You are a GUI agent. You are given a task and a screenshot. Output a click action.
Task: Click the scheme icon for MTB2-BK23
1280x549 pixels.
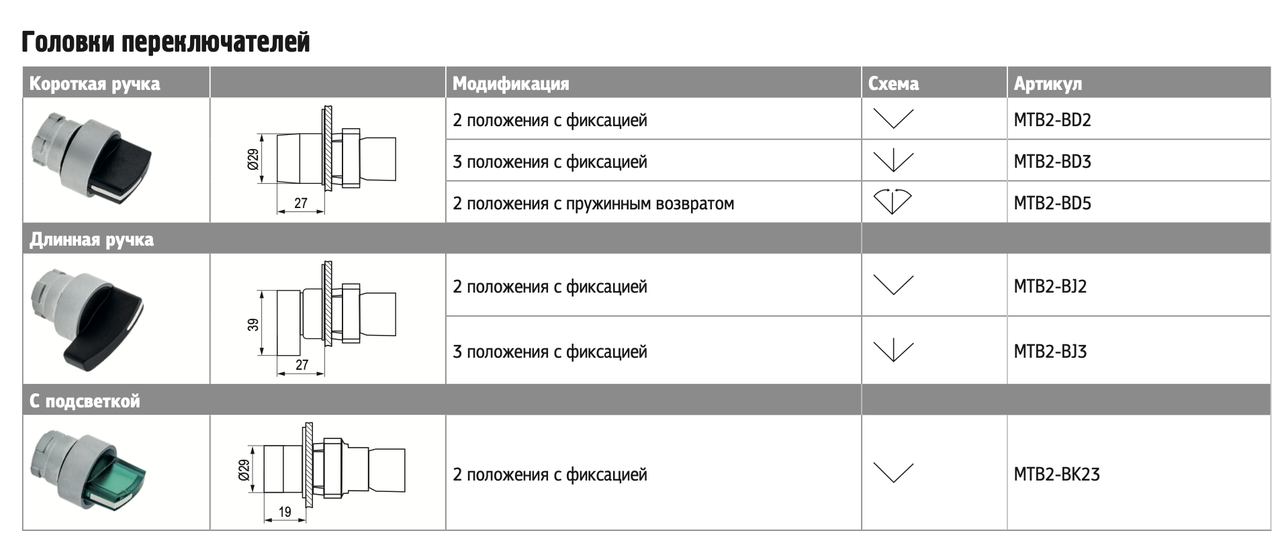click(893, 473)
